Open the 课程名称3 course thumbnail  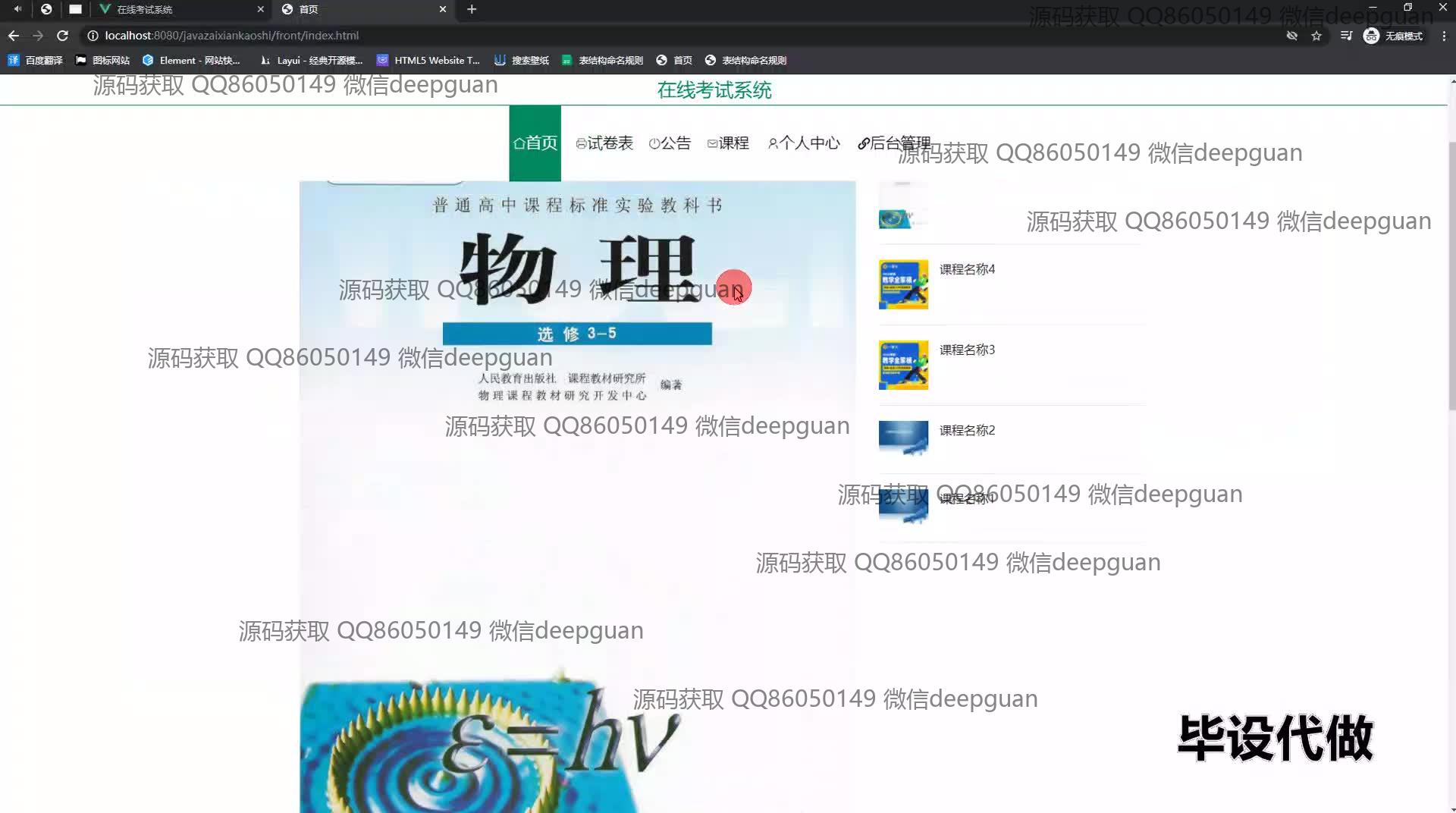[903, 365]
